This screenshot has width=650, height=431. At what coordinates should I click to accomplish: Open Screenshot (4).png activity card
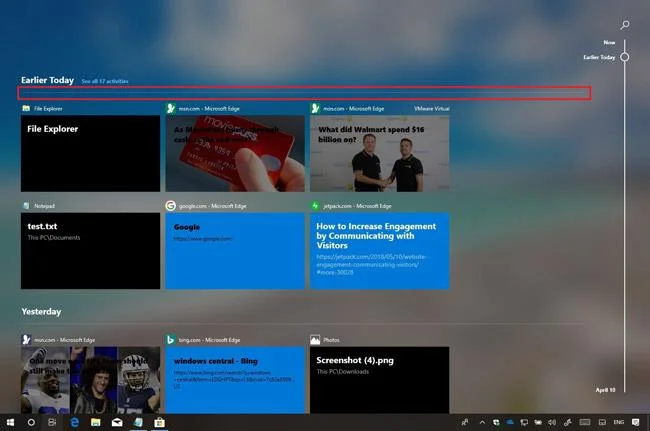click(x=380, y=380)
